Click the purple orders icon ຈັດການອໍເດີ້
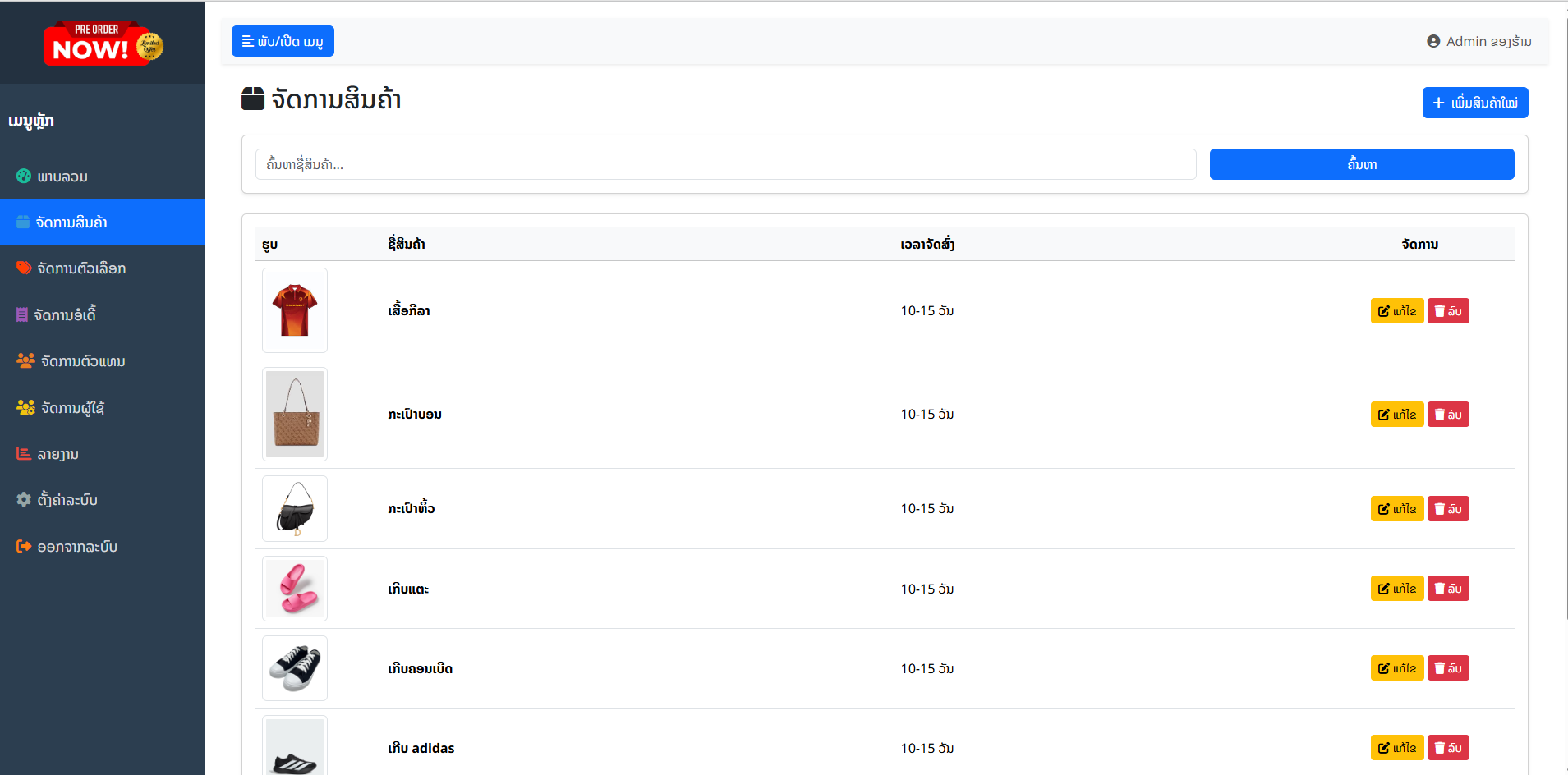Image resolution: width=1568 pixels, height=775 pixels. [22, 314]
